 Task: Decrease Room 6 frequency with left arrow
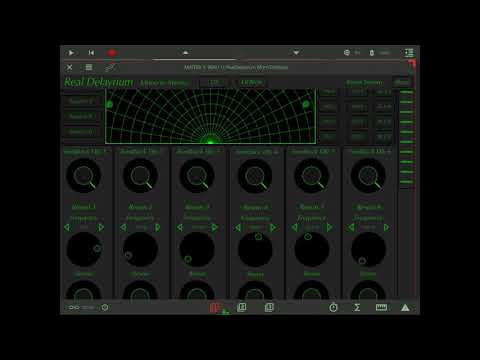pos(351,228)
